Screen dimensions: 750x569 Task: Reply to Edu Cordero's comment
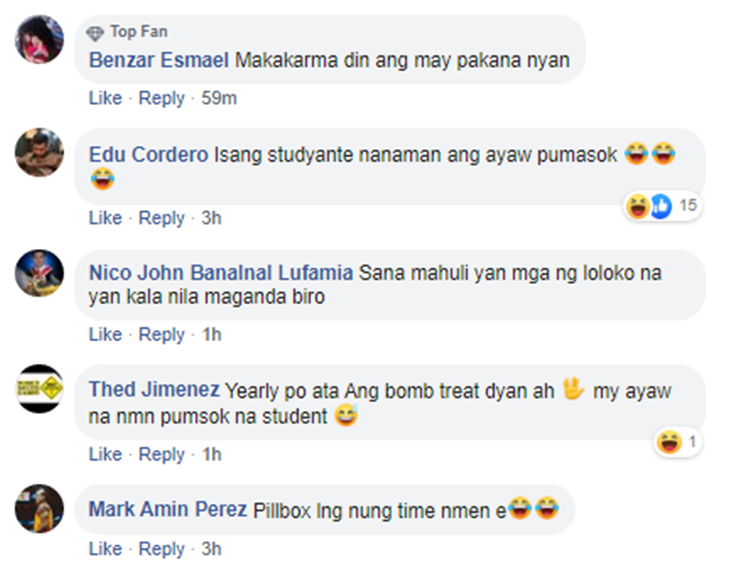(x=161, y=218)
